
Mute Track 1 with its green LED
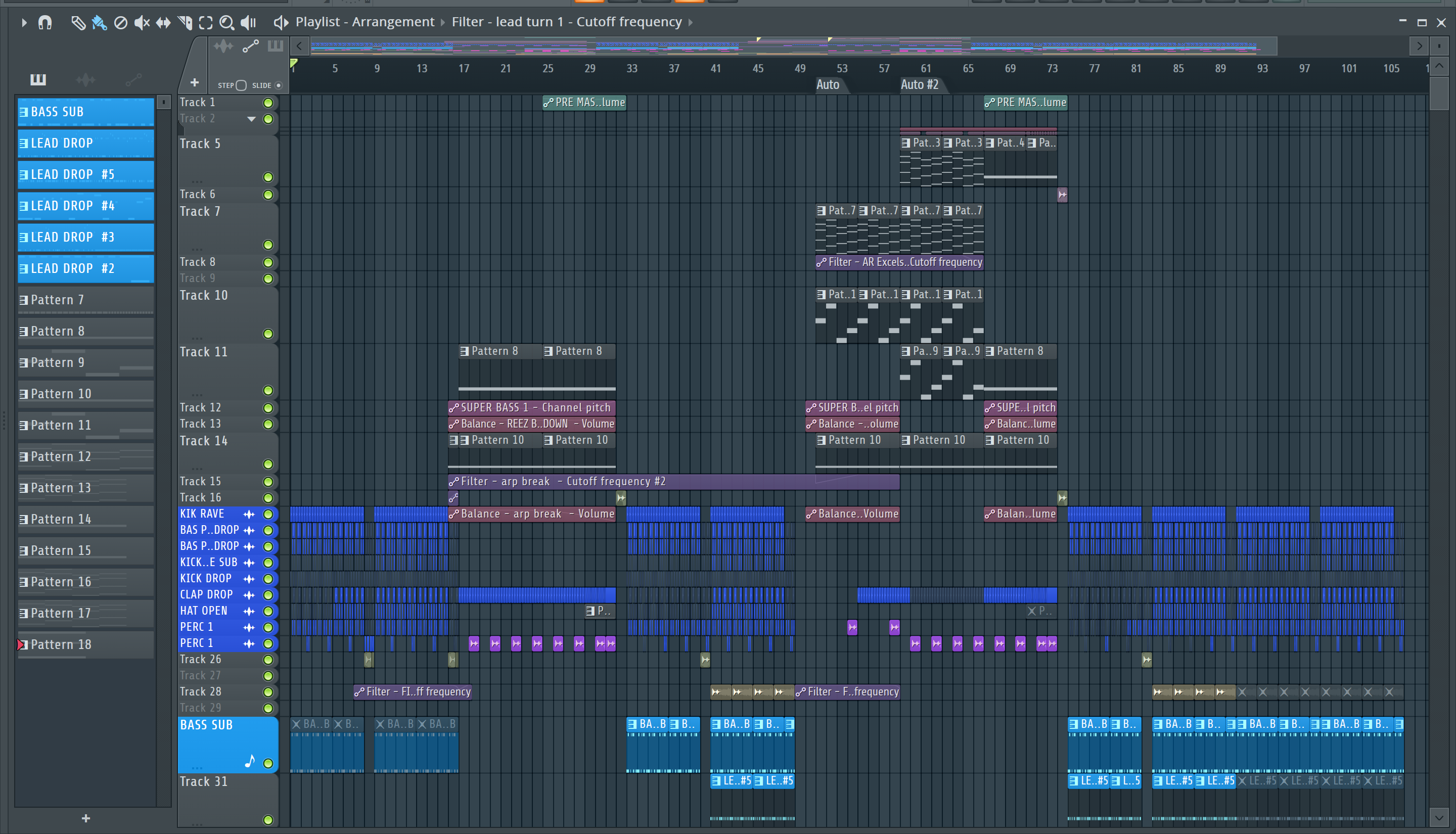pyautogui.click(x=267, y=103)
